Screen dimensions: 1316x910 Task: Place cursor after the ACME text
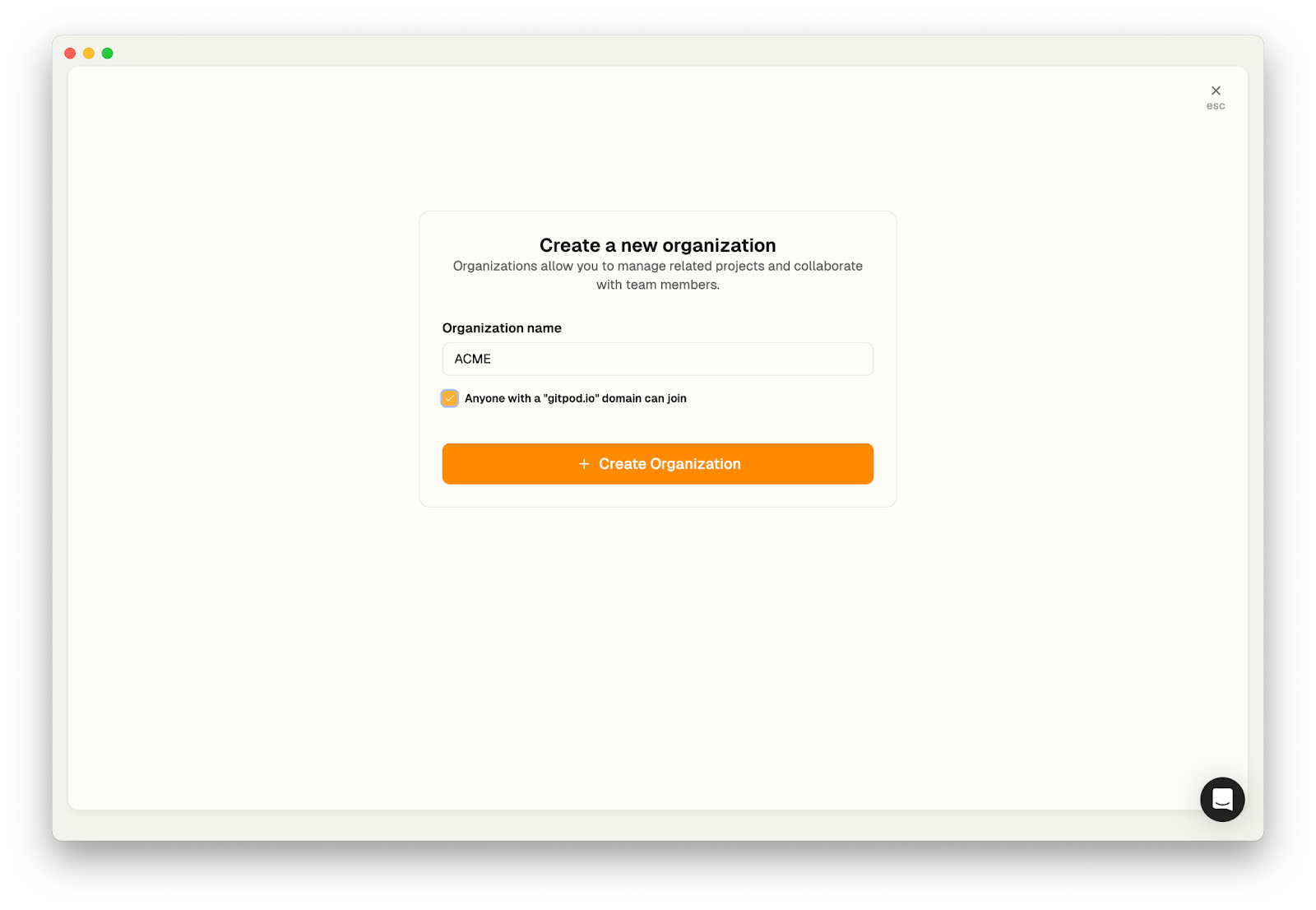click(x=492, y=359)
